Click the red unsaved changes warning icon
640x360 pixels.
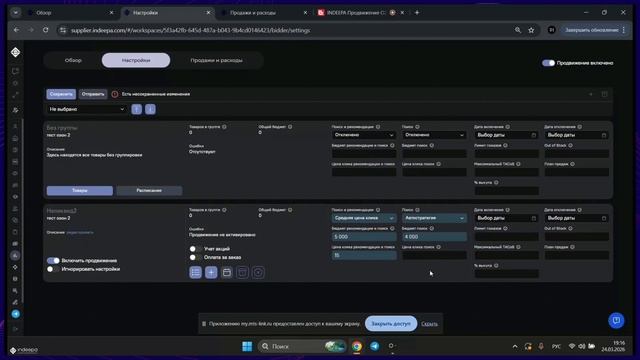pos(115,94)
